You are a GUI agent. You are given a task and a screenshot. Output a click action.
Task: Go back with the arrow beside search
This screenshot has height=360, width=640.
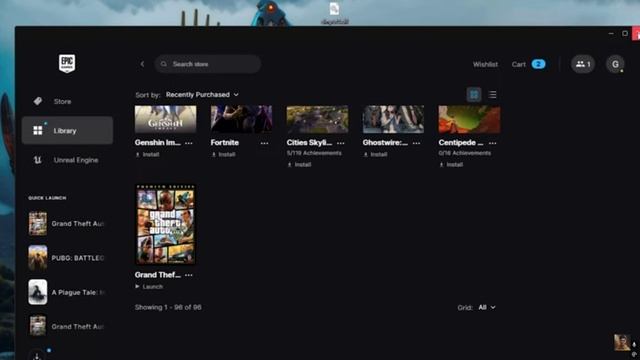142,64
